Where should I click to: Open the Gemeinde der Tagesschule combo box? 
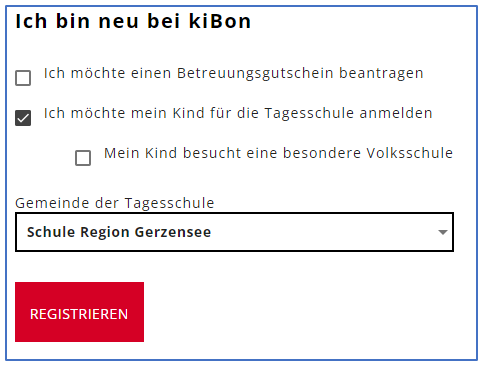click(234, 232)
